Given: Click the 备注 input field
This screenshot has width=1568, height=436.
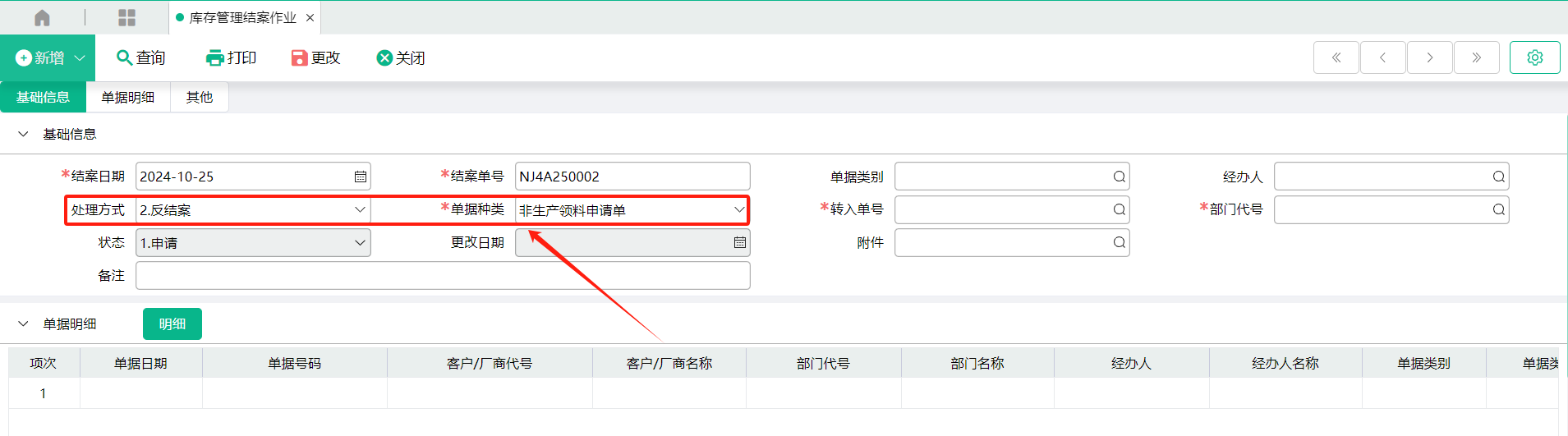Looking at the screenshot, I should click(x=443, y=276).
